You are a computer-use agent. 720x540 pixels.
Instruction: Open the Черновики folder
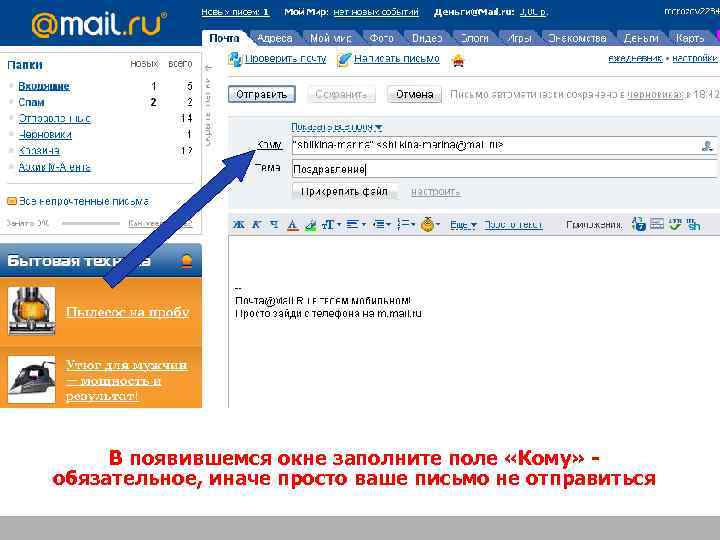45,135
